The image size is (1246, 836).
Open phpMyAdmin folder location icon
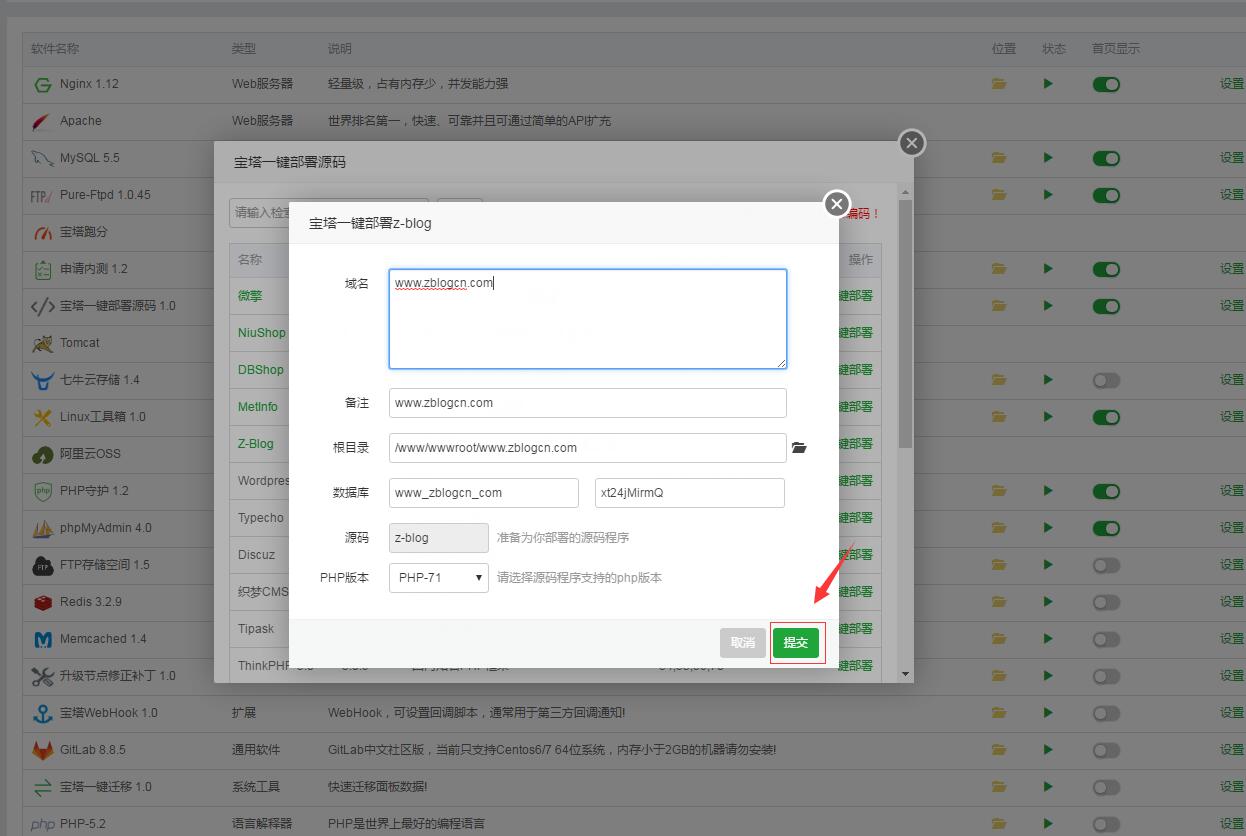tap(999, 528)
